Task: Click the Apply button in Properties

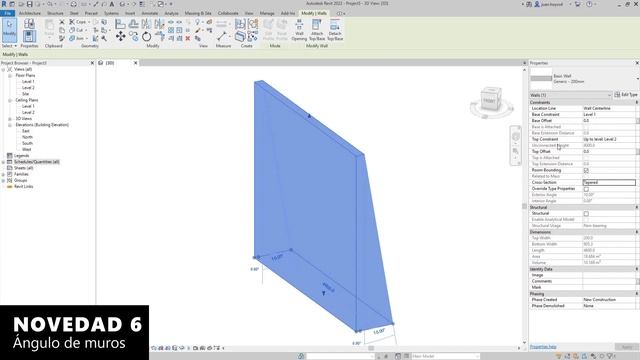Action: 627,347
